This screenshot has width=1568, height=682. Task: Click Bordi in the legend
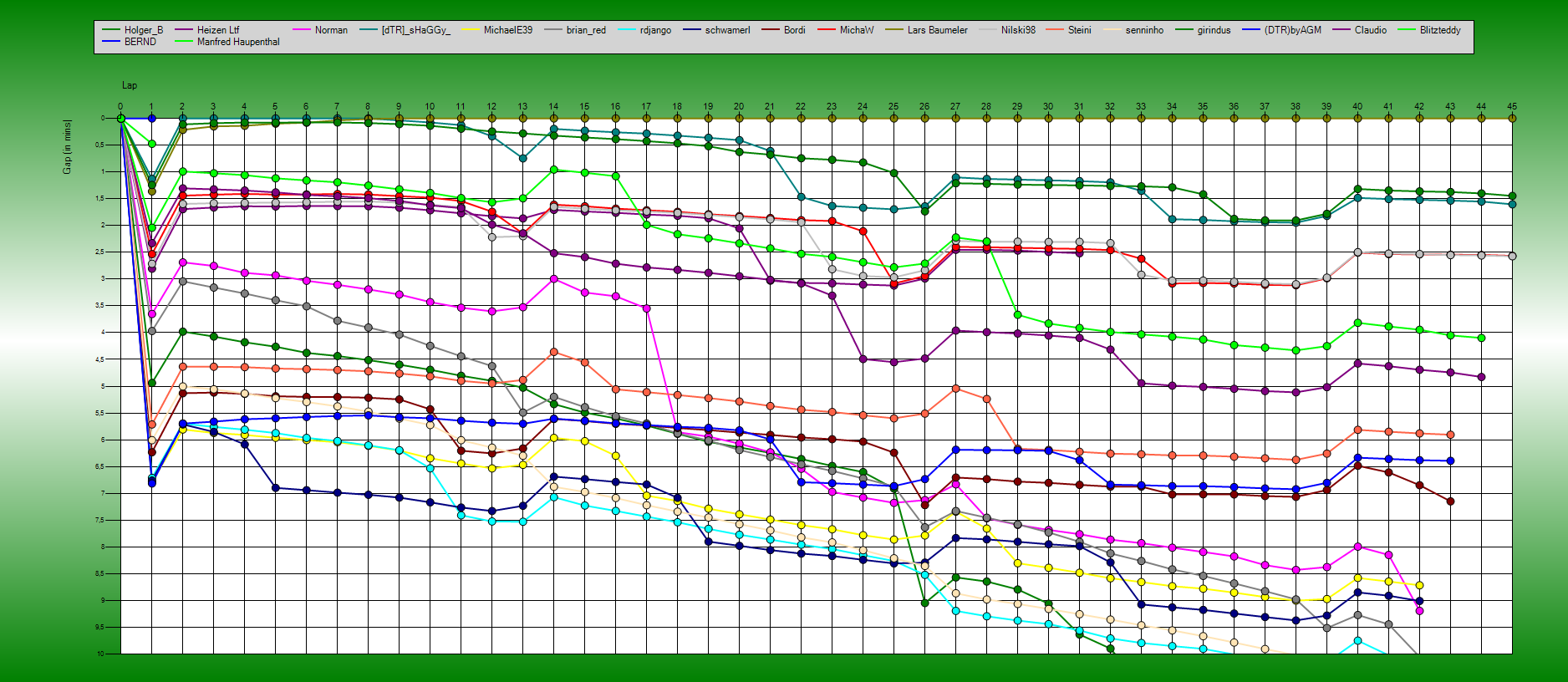[x=794, y=30]
